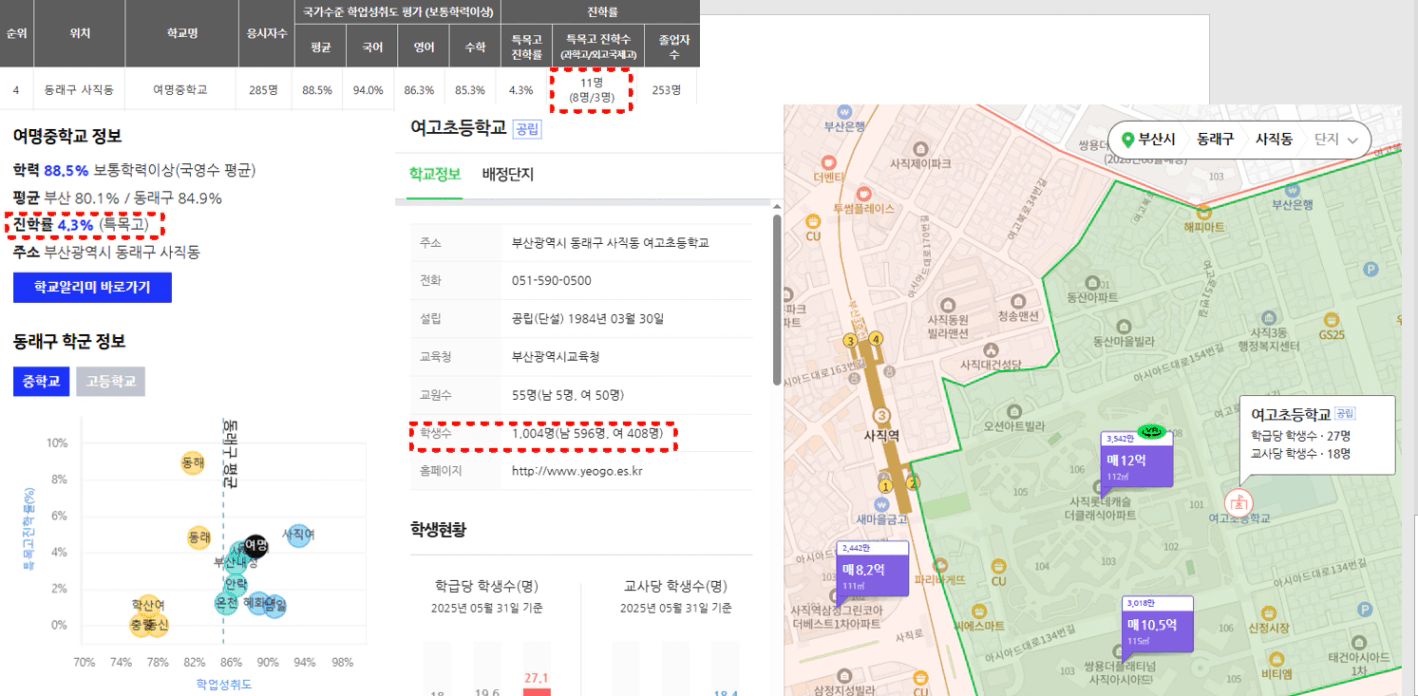Click the 비티엠 store icon
The width and height of the screenshot is (1418, 696).
[x=1275, y=658]
